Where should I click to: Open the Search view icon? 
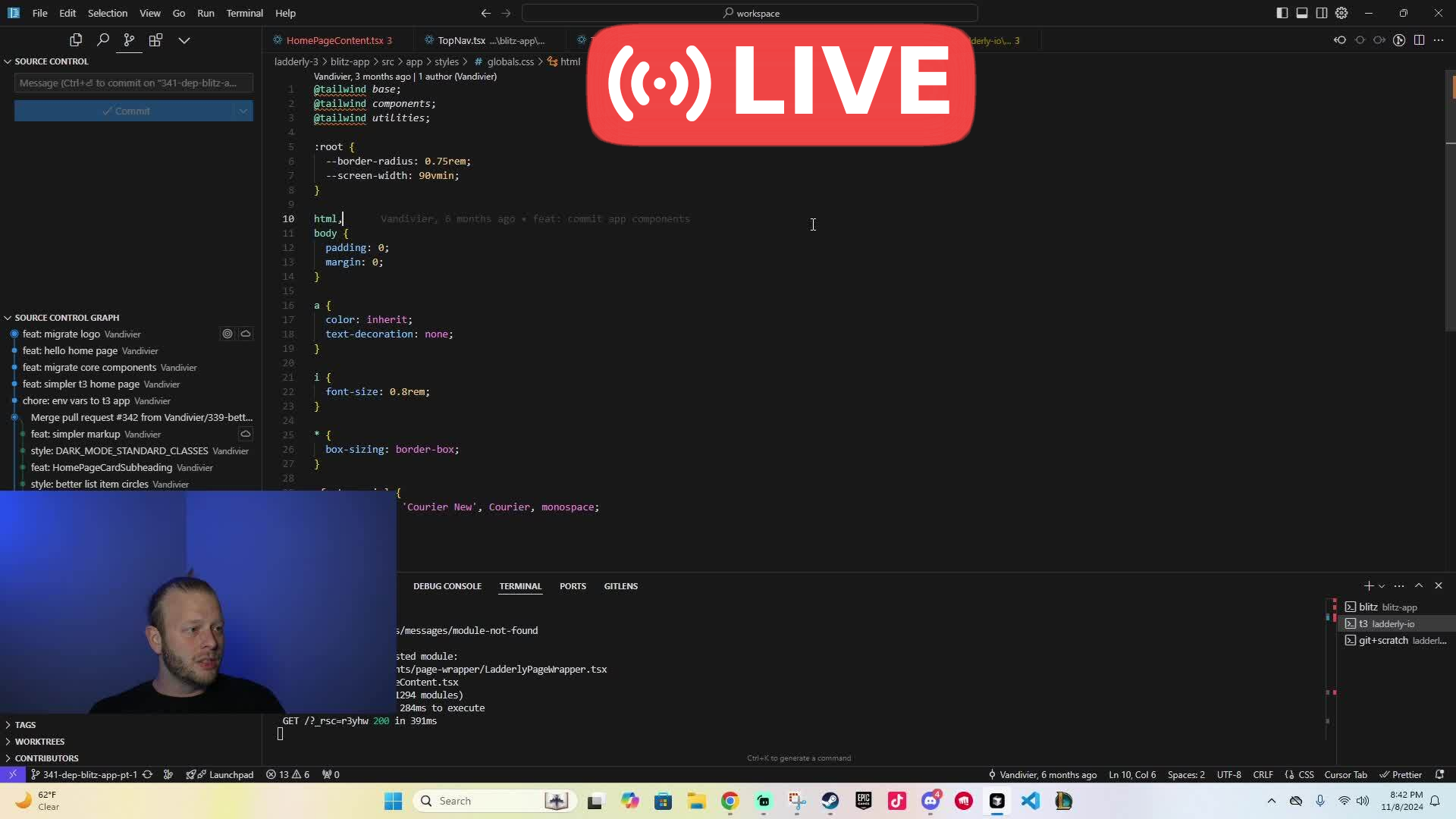click(103, 40)
